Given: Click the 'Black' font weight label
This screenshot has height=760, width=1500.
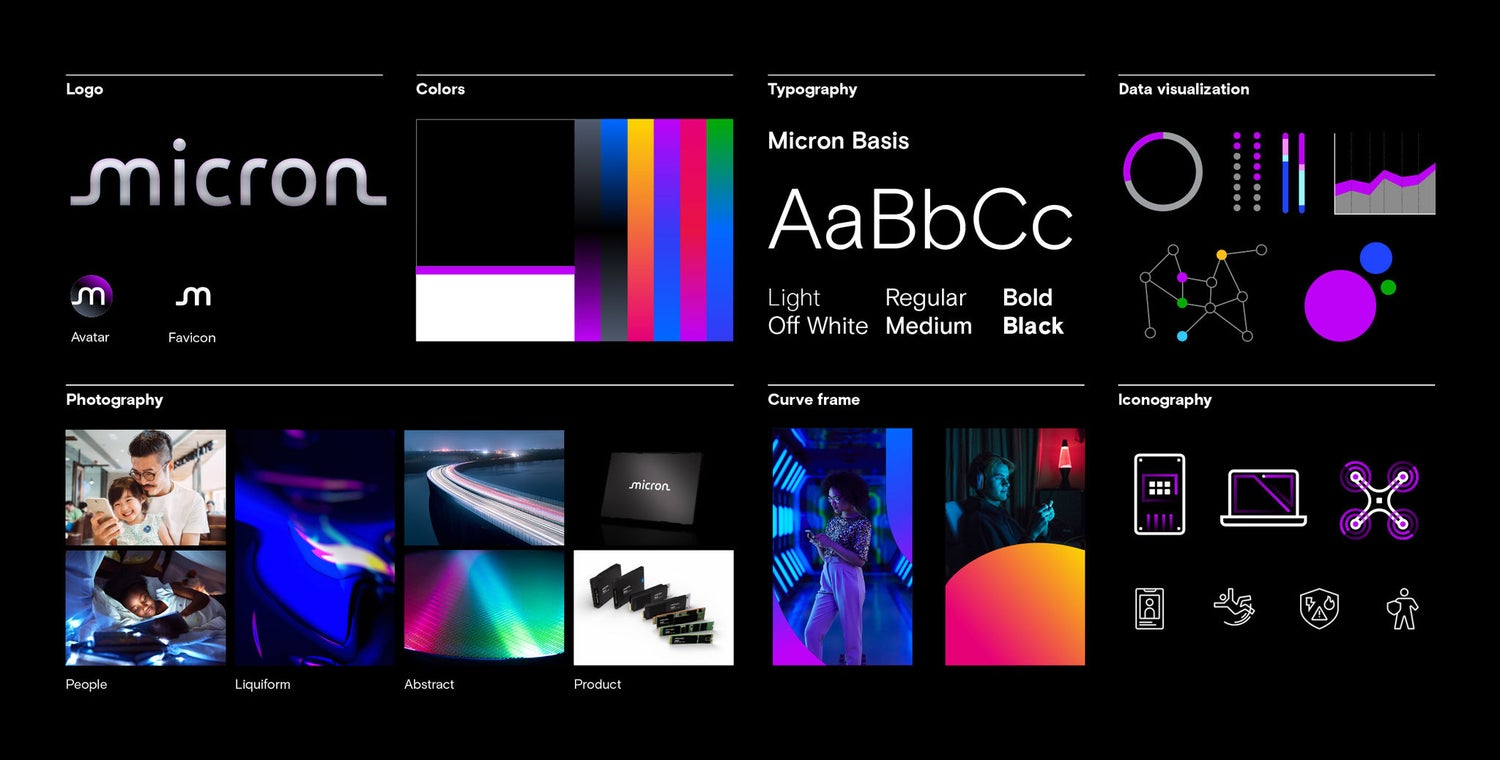Looking at the screenshot, I should click(x=1033, y=326).
